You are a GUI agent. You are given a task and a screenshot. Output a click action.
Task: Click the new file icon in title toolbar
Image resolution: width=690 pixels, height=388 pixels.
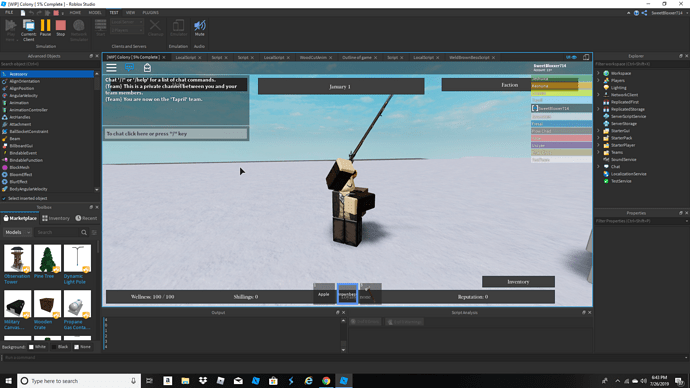[x=23, y=13]
